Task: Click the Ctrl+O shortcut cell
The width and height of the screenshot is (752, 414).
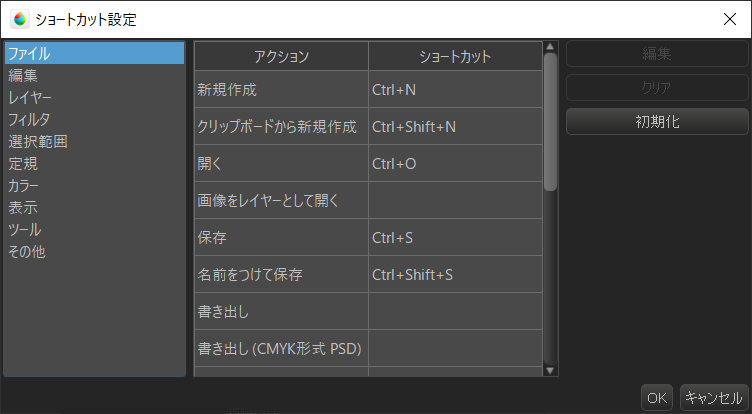Action: click(455, 163)
